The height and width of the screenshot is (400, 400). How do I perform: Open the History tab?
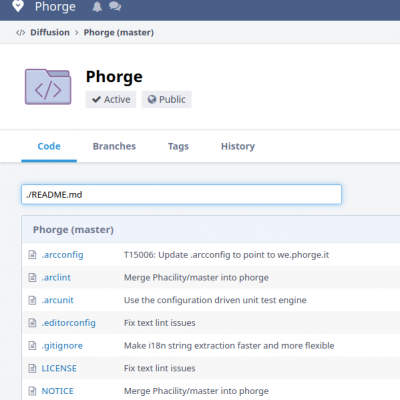[x=238, y=146]
